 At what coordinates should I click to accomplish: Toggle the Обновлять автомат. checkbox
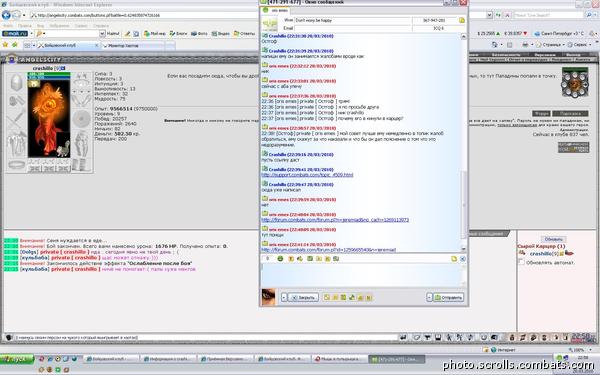coord(521,262)
